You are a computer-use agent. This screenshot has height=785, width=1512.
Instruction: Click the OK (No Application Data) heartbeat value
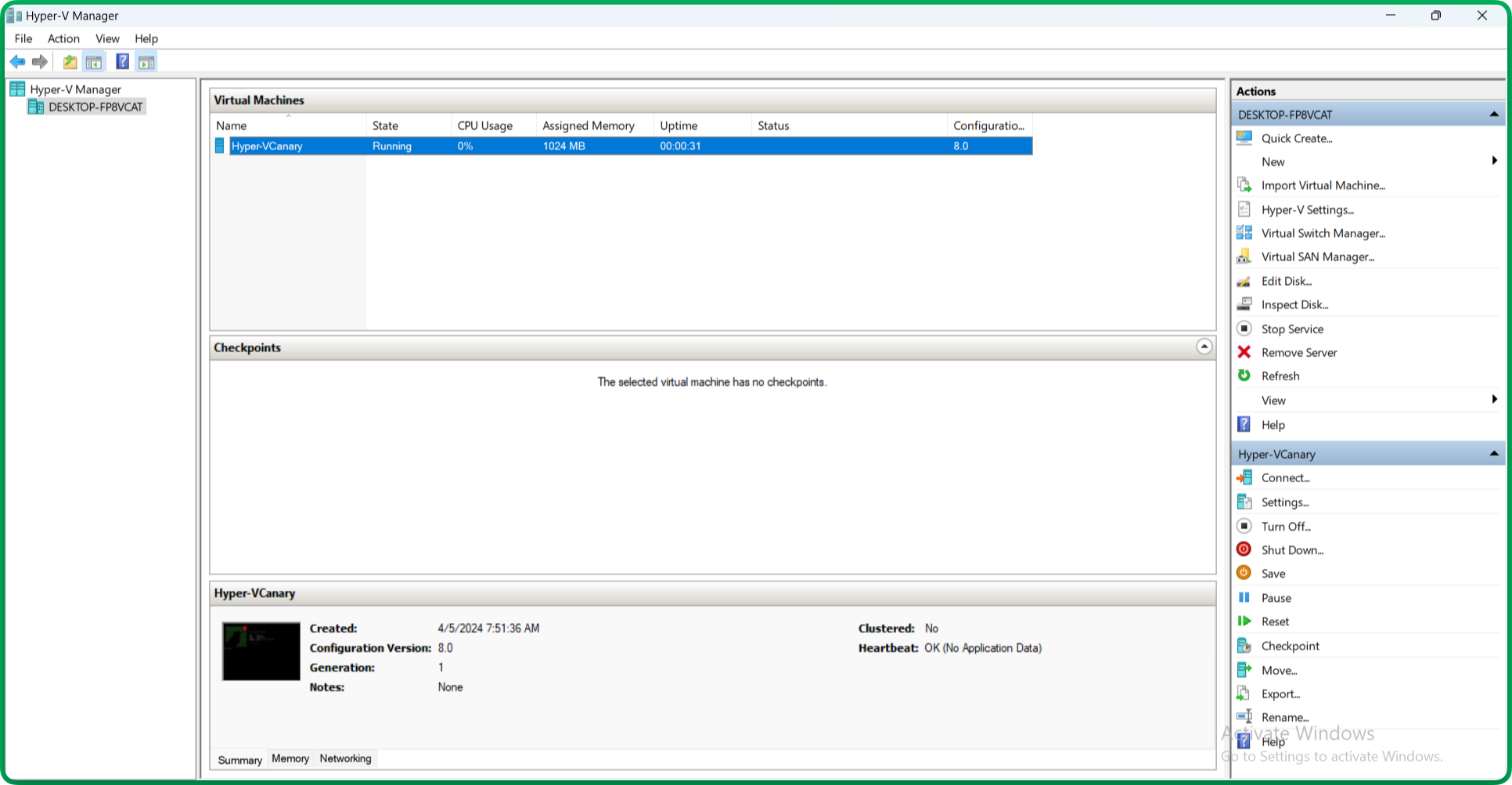(x=983, y=647)
